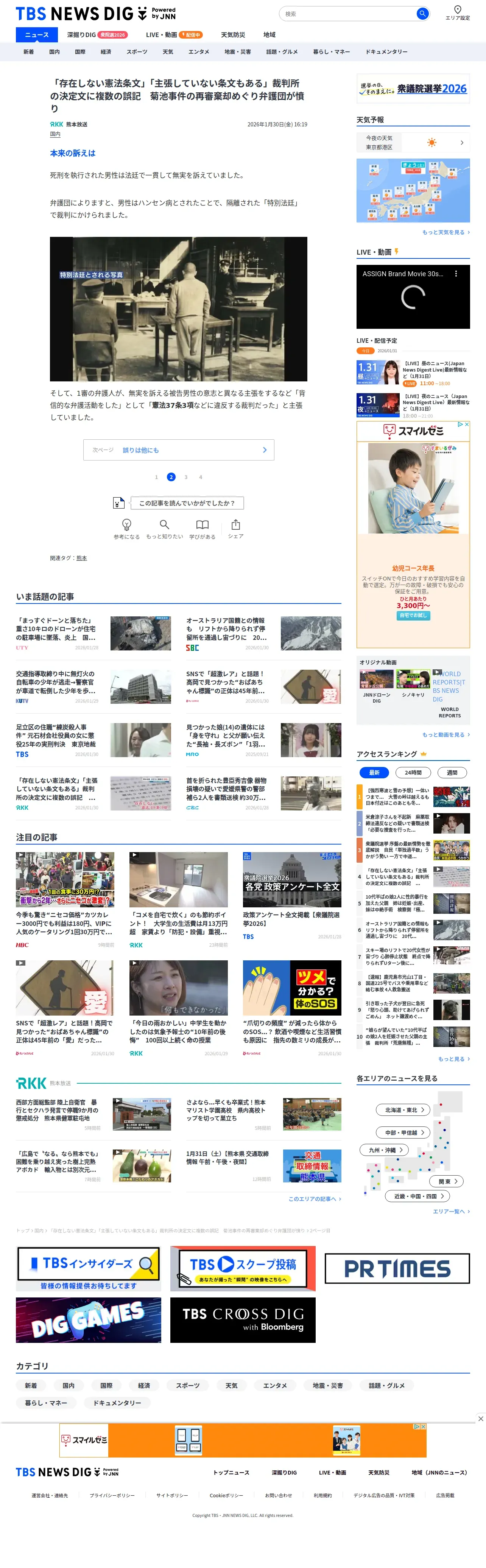Open video options three-dot menu
Image resolution: width=486 pixels, height=1568 pixels.
click(x=456, y=274)
